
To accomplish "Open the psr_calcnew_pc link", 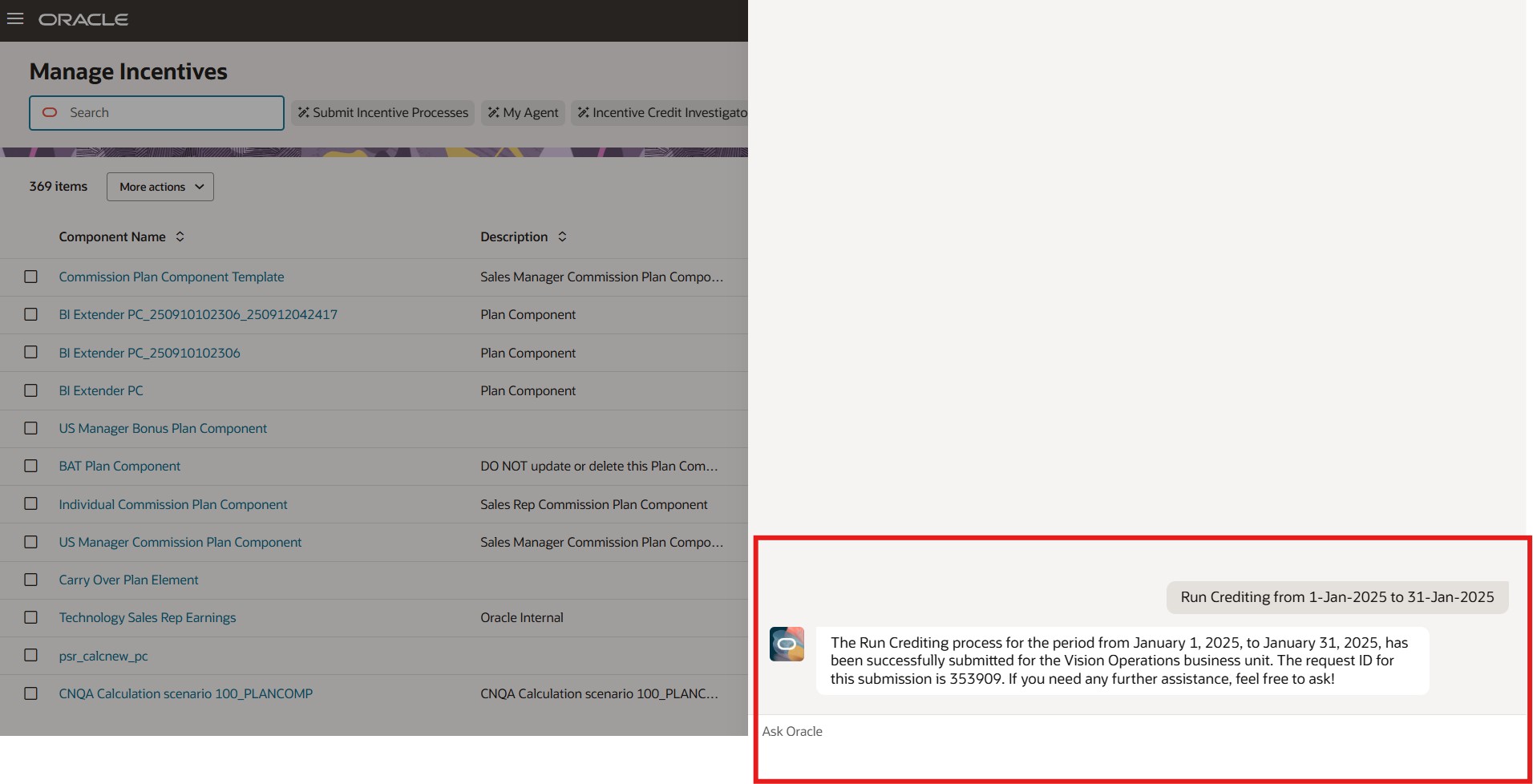I will (x=103, y=656).
